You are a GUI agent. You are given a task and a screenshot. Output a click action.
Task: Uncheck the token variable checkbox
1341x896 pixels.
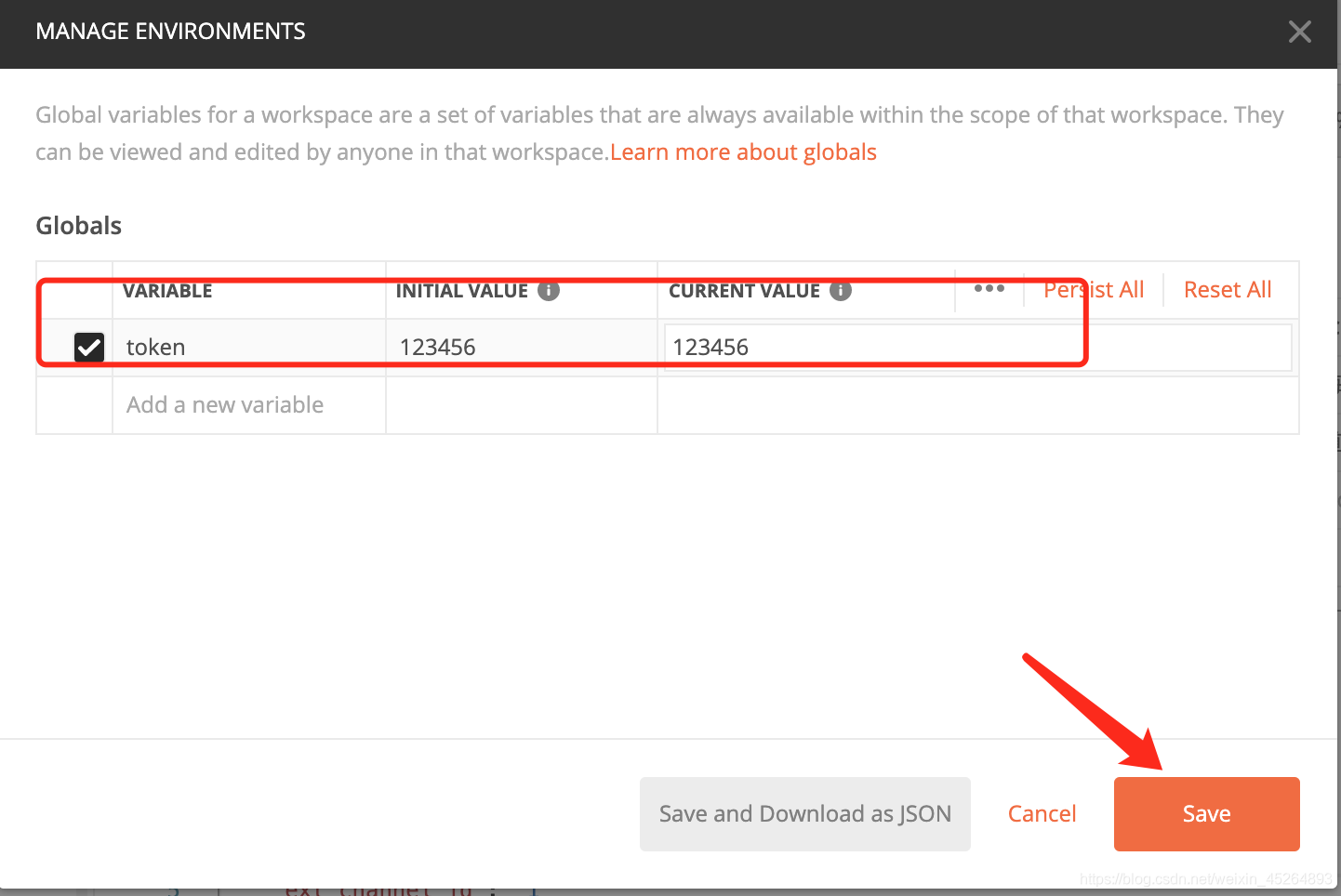(89, 348)
